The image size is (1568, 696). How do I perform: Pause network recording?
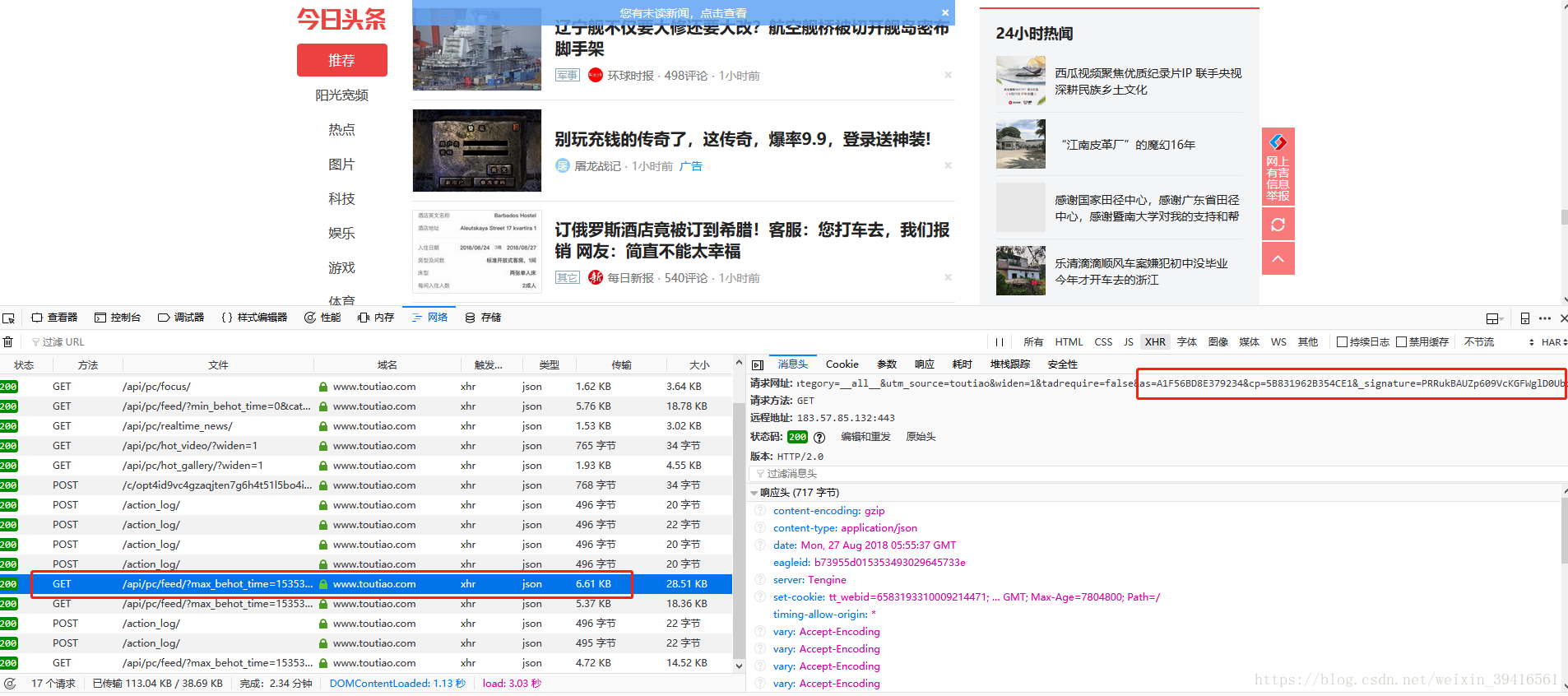1000,342
